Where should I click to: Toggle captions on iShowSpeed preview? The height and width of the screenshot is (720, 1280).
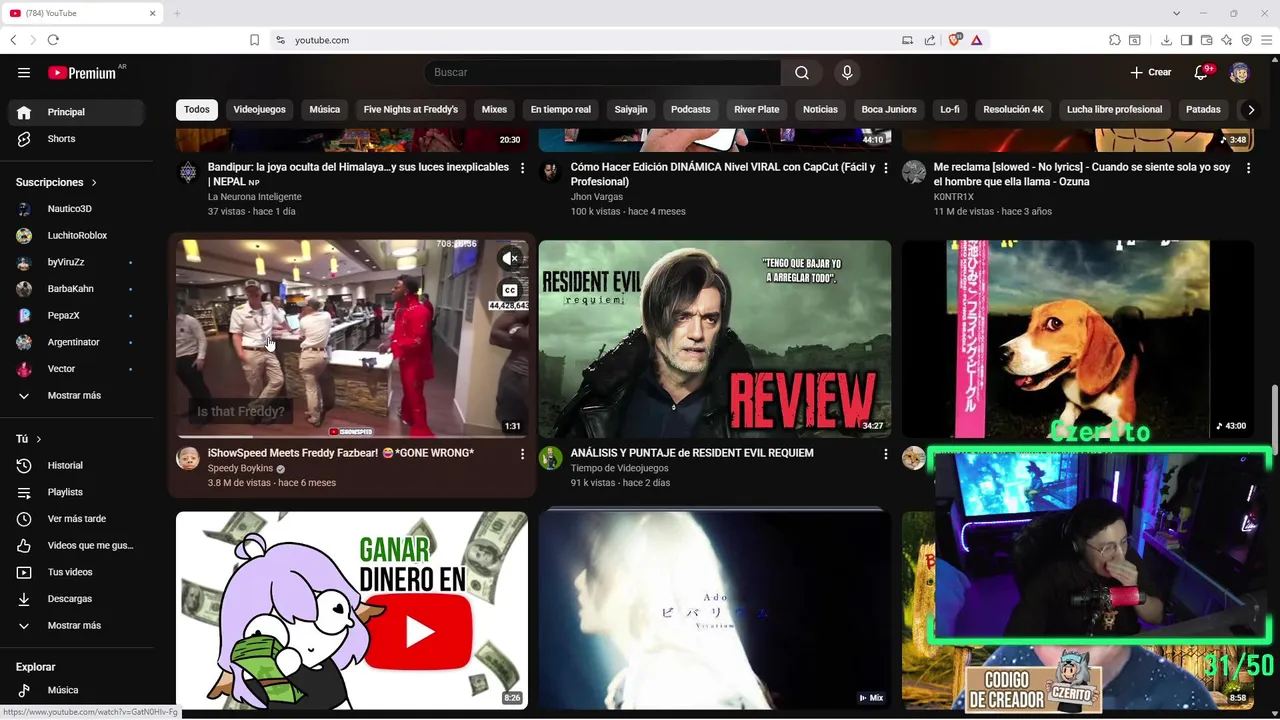[510, 290]
